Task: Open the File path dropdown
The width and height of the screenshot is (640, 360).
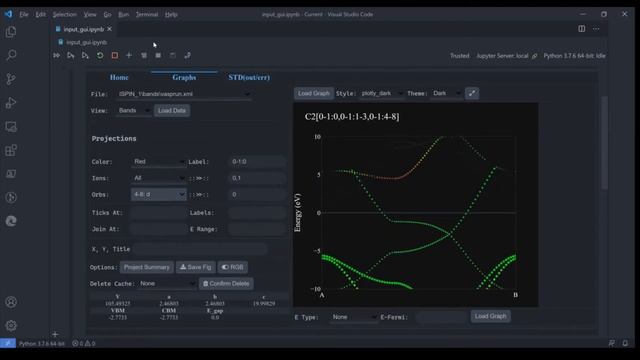Action: point(184,94)
